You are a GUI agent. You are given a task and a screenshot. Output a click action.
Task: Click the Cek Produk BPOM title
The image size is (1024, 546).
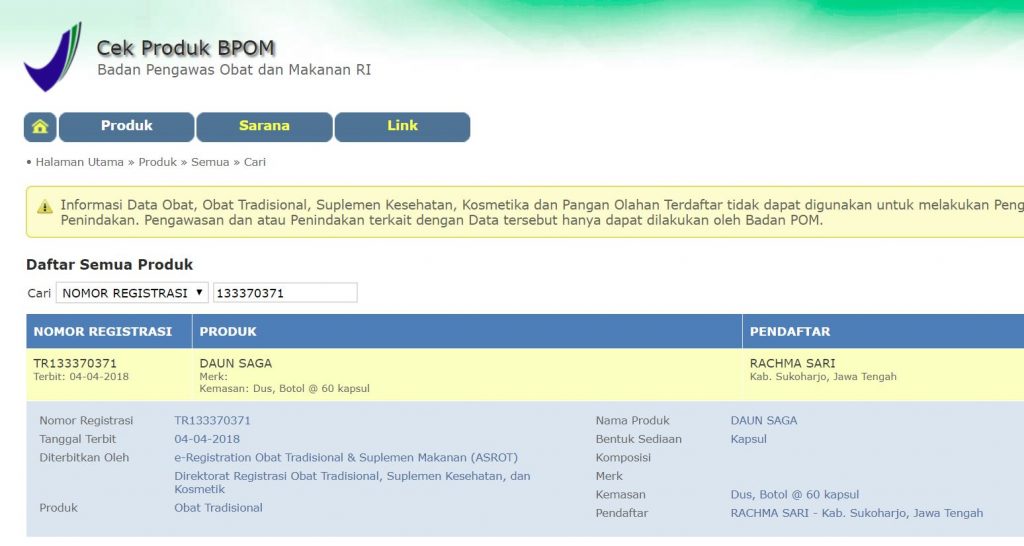(x=185, y=48)
